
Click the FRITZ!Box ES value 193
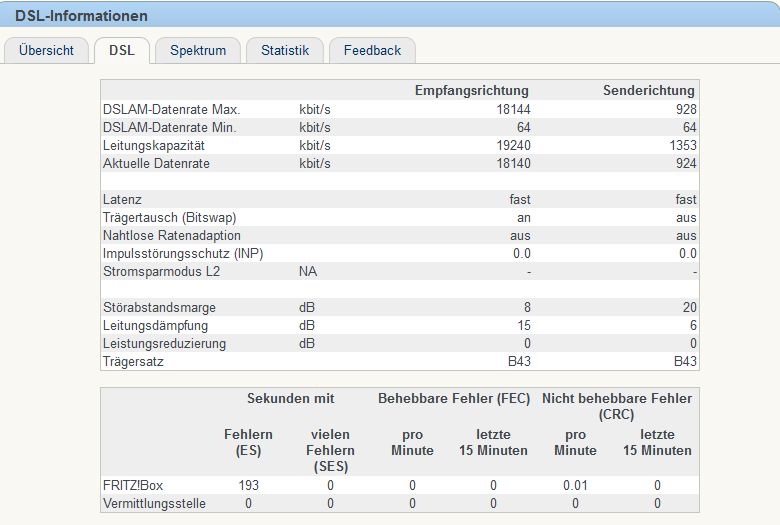pyautogui.click(x=248, y=486)
